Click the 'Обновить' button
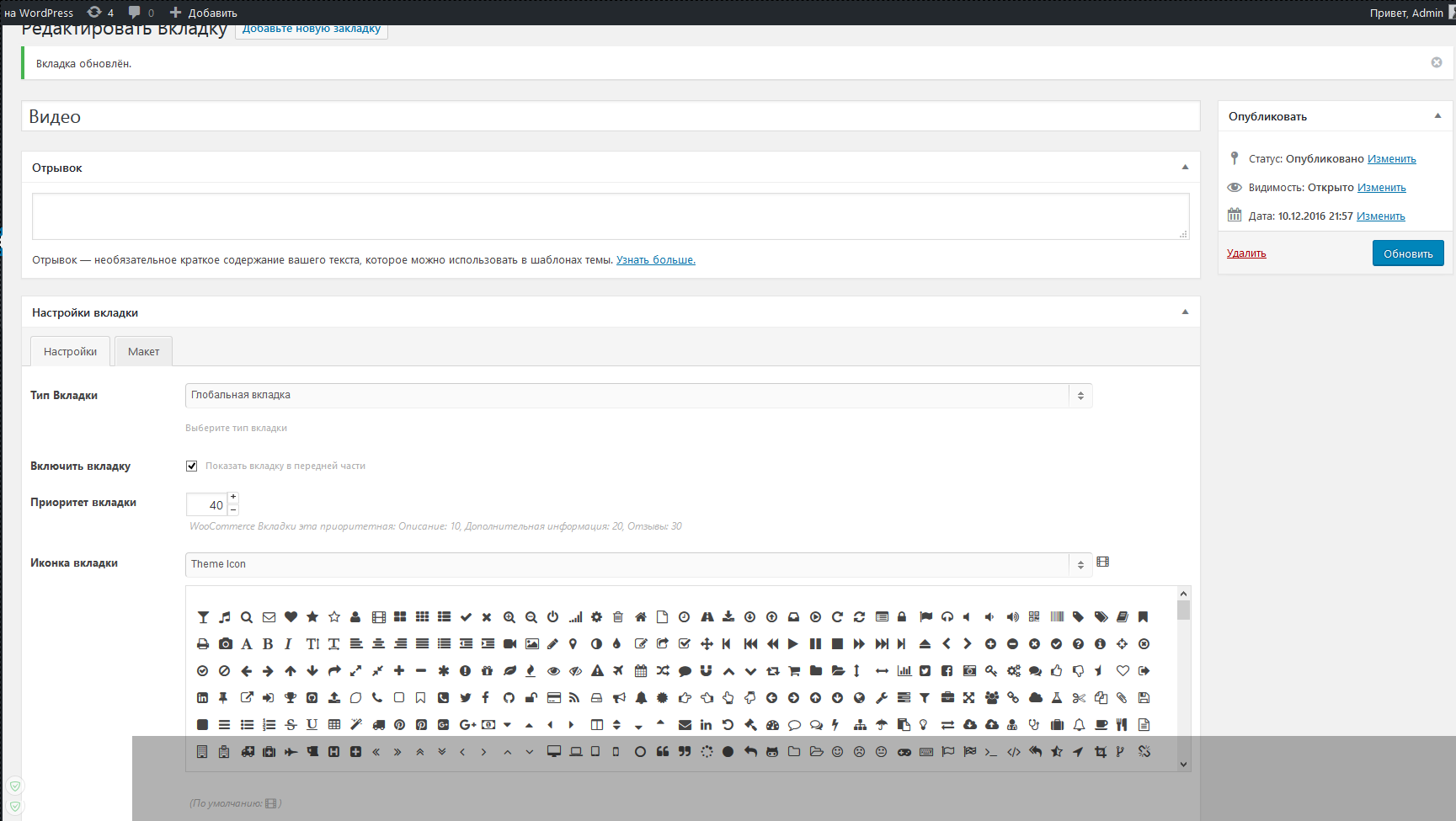The height and width of the screenshot is (821, 1456). click(x=1408, y=253)
